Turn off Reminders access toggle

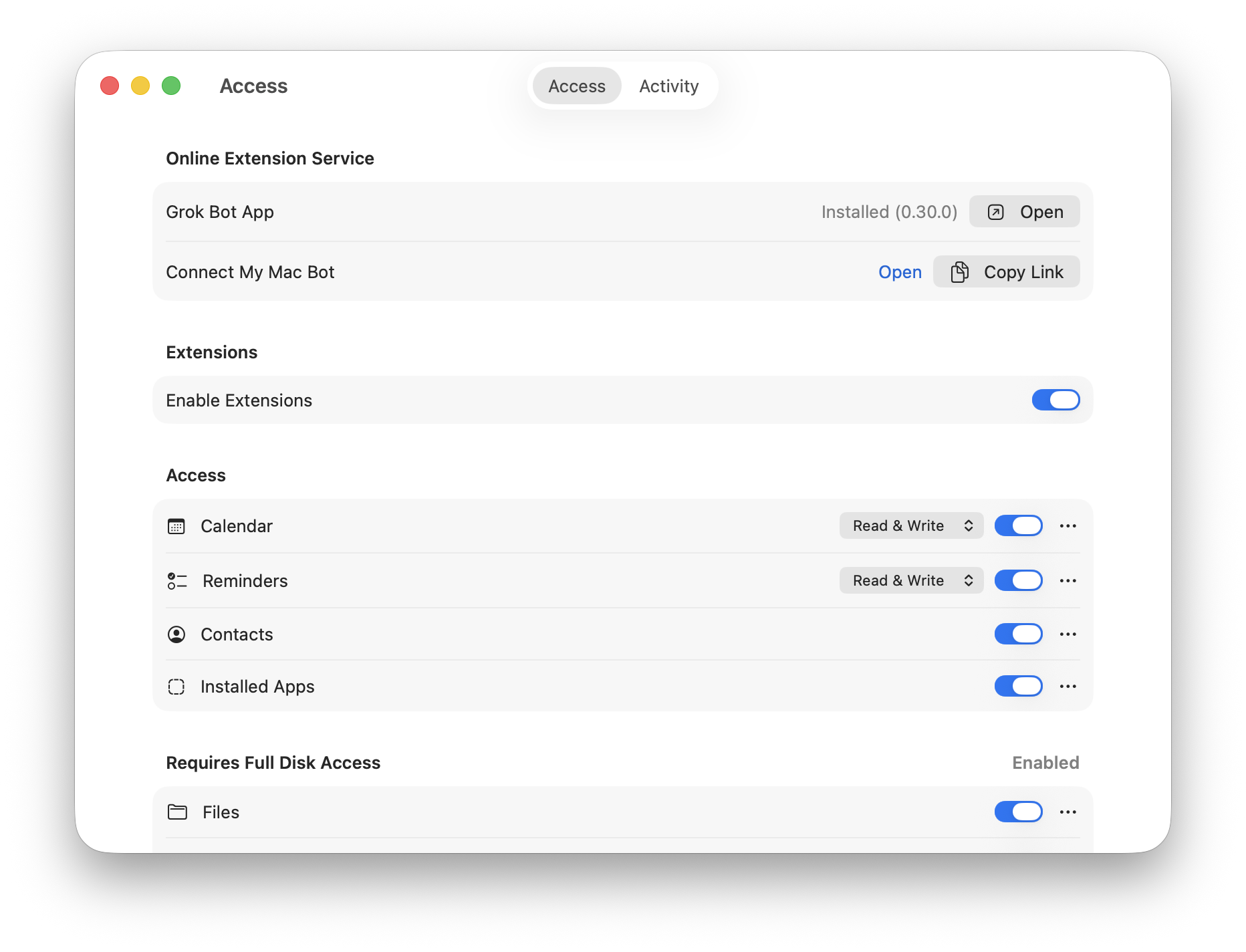pyautogui.click(x=1019, y=581)
